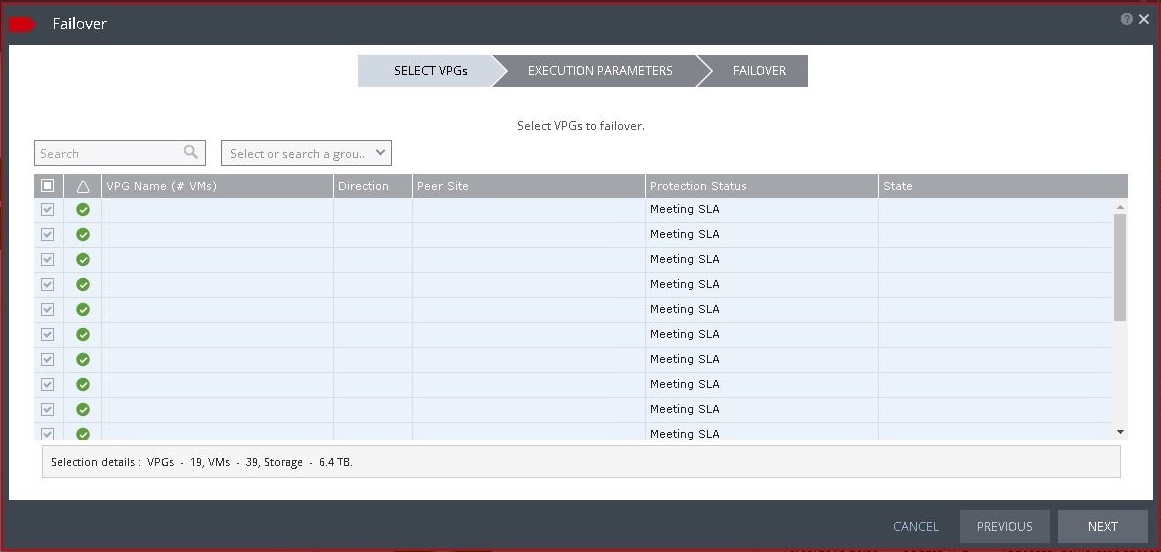Viewport: 1161px width, 552px height.
Task: Close the Failover dialog with the X
Action: click(x=1145, y=19)
